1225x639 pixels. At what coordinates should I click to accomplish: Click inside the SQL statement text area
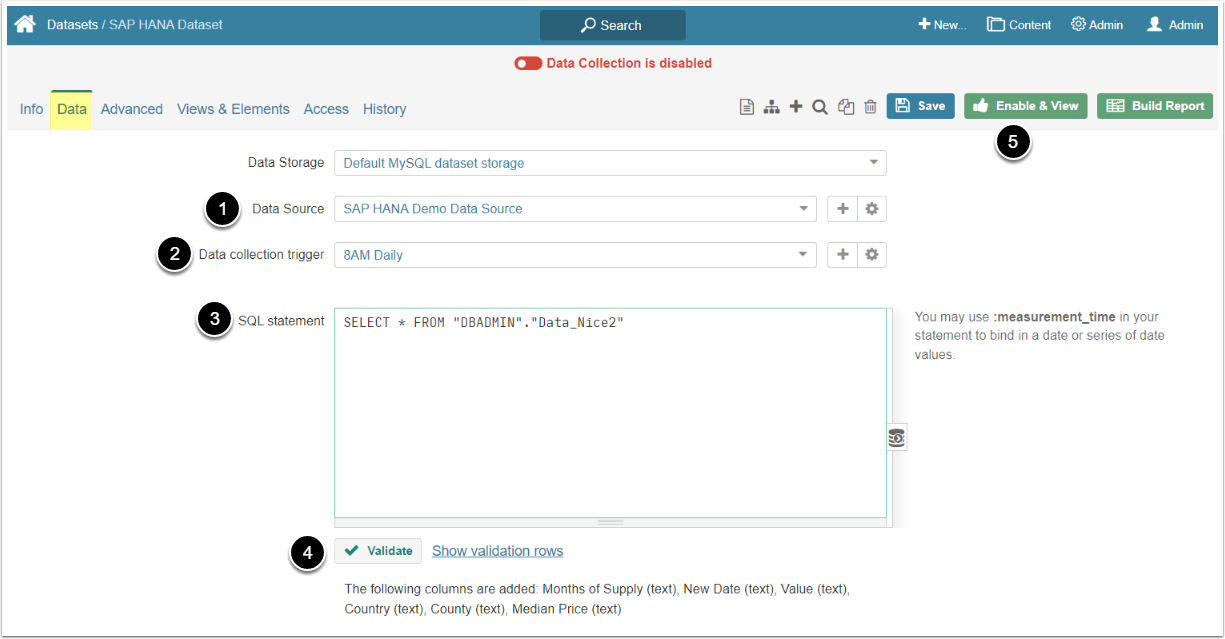coord(610,412)
